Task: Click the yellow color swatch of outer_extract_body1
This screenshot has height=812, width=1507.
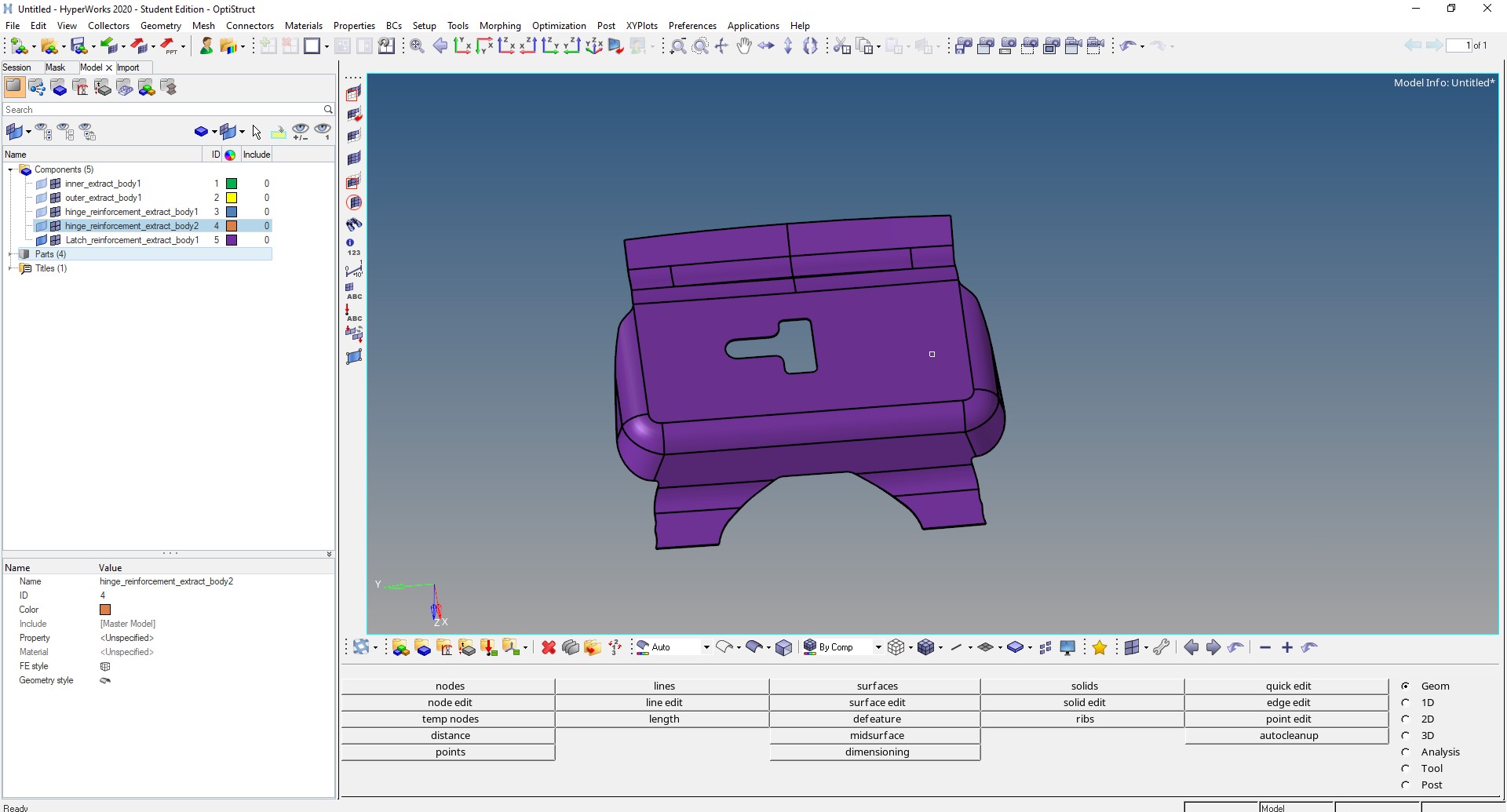Action: (x=232, y=198)
